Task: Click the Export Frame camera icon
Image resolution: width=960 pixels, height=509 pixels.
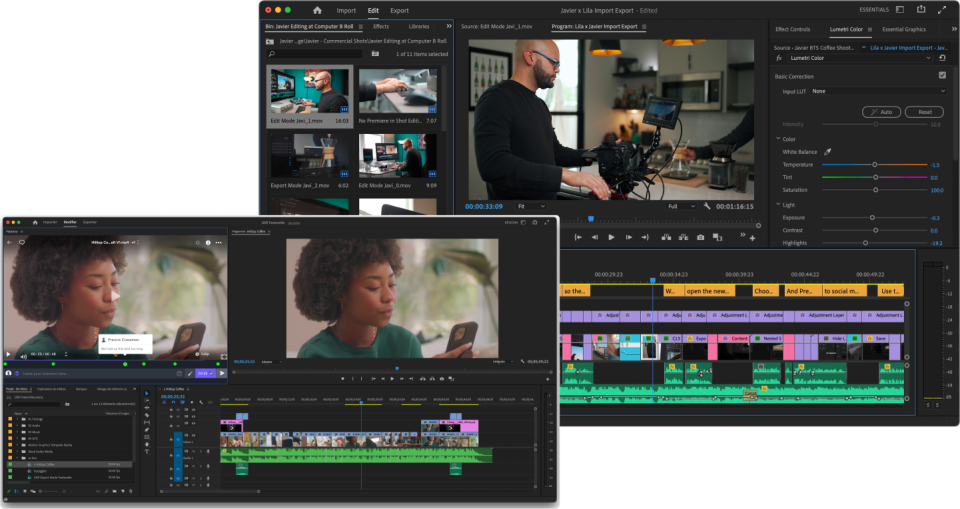Action: click(x=701, y=237)
